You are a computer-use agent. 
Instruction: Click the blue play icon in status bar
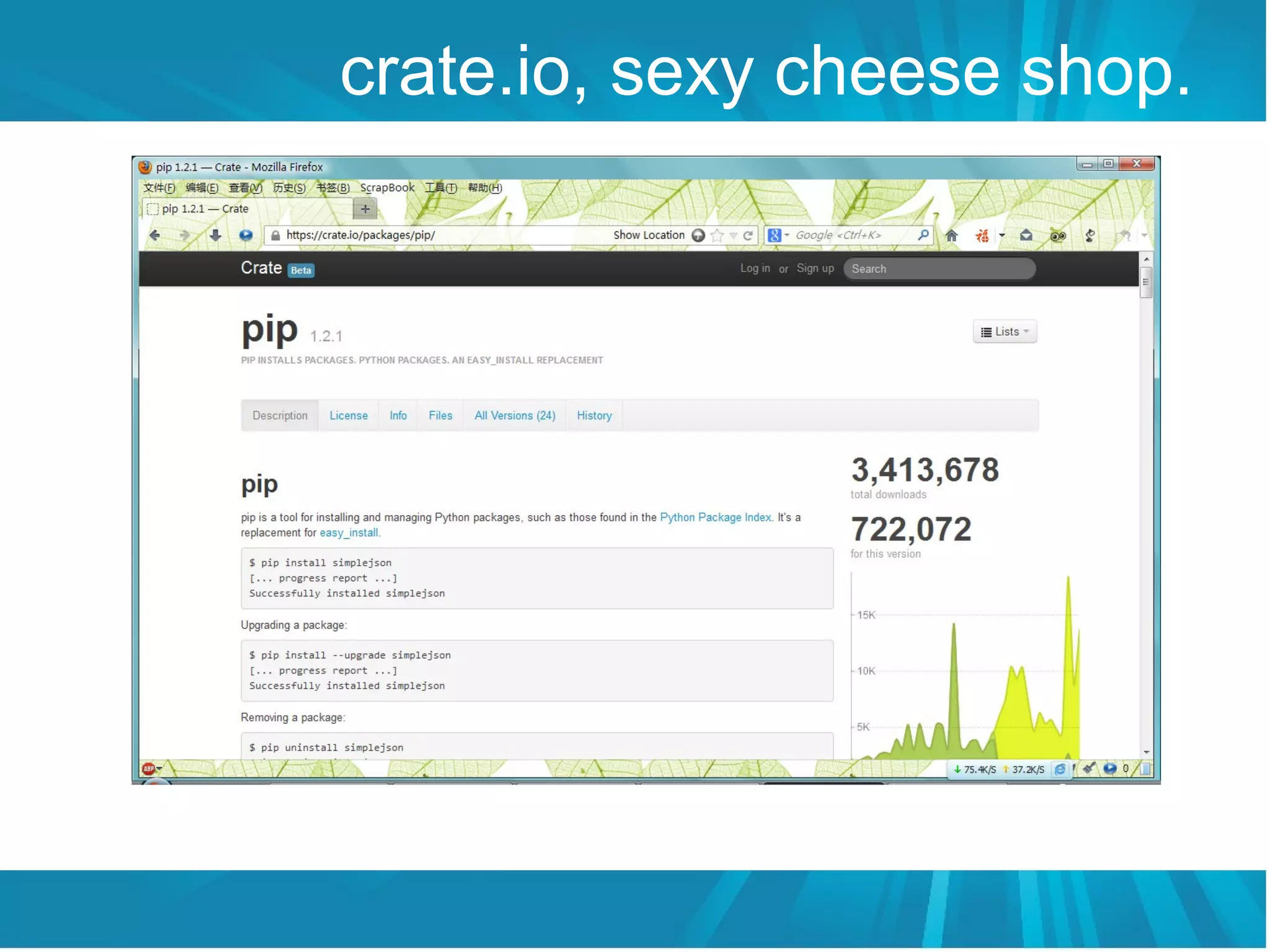[1110, 769]
